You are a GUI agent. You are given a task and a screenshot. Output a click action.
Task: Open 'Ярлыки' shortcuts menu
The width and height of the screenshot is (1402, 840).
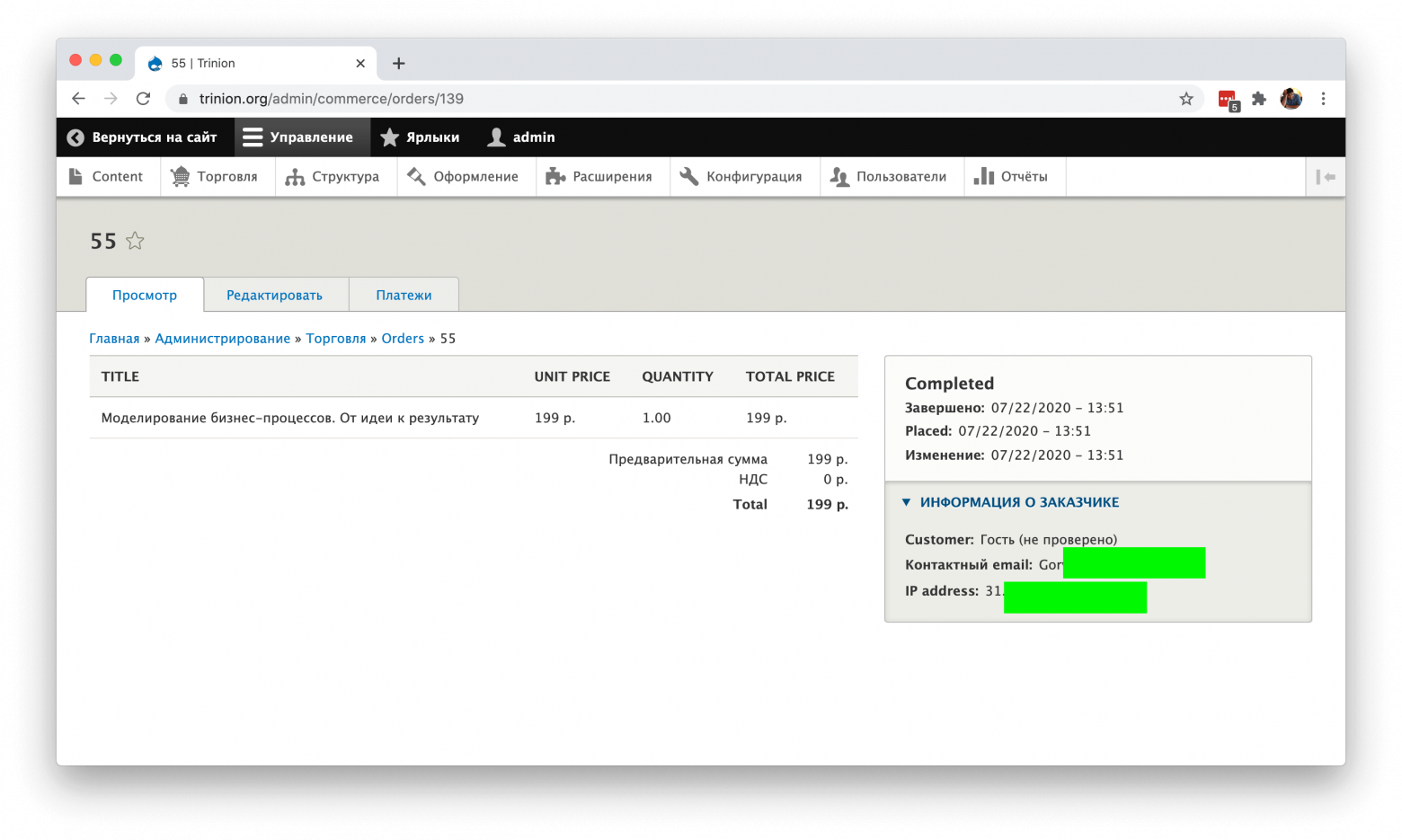pyautogui.click(x=420, y=137)
